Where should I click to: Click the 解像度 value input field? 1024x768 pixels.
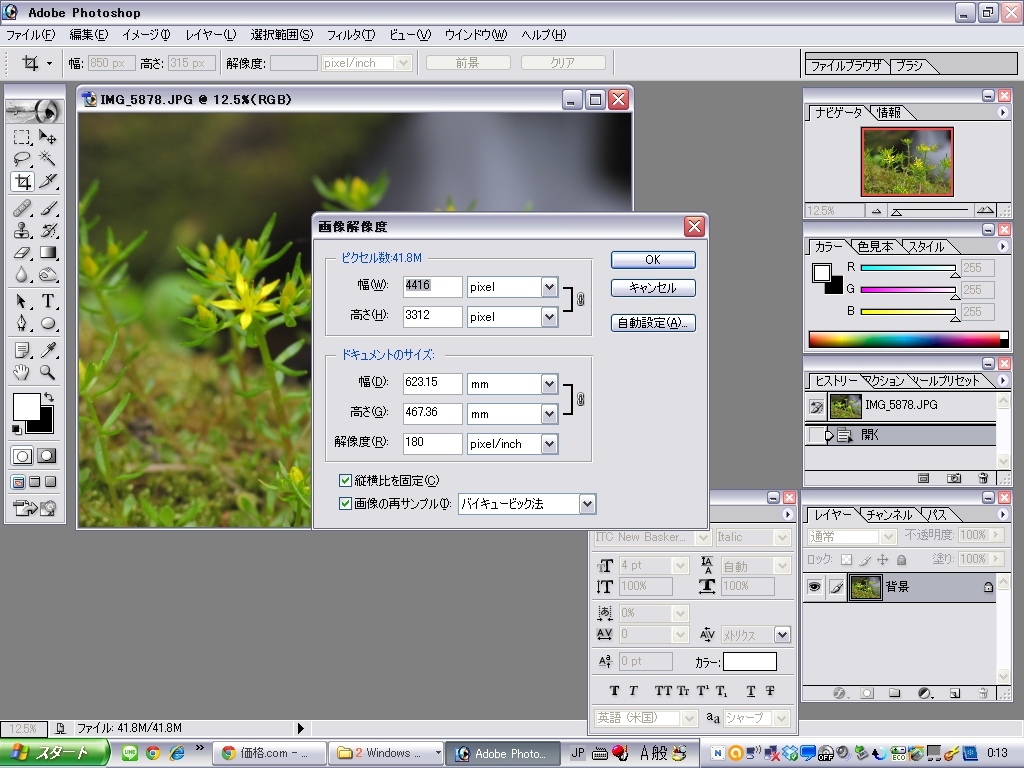click(432, 443)
